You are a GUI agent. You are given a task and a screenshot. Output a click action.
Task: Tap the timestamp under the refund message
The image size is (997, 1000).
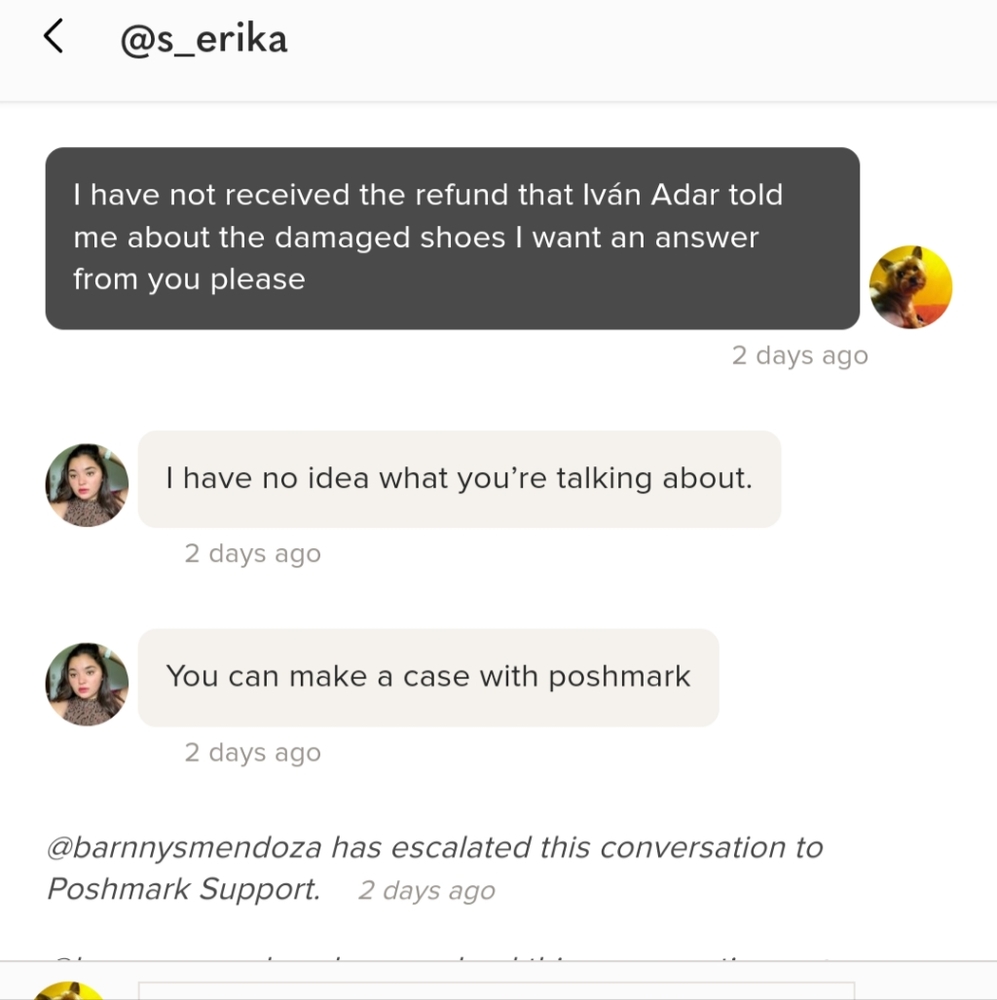click(800, 355)
